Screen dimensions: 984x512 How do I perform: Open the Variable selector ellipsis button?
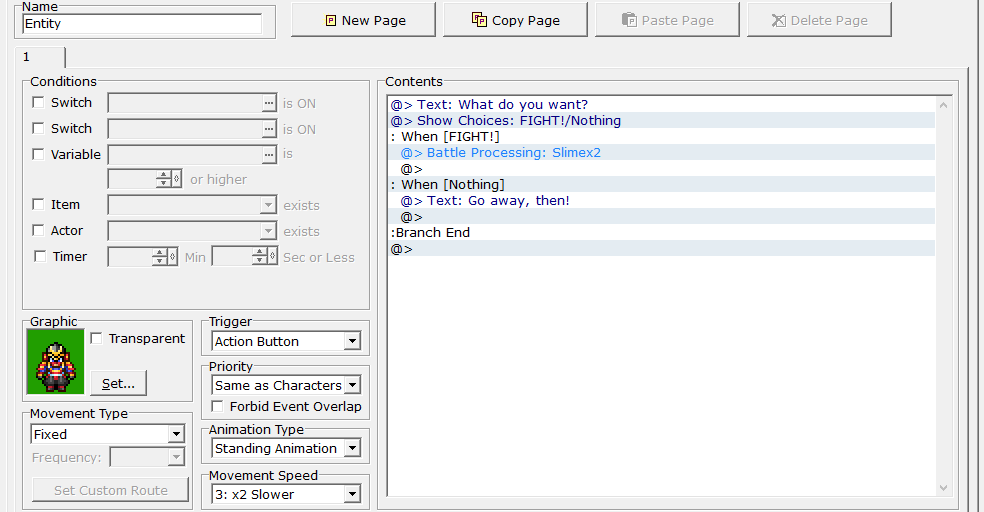click(268, 155)
